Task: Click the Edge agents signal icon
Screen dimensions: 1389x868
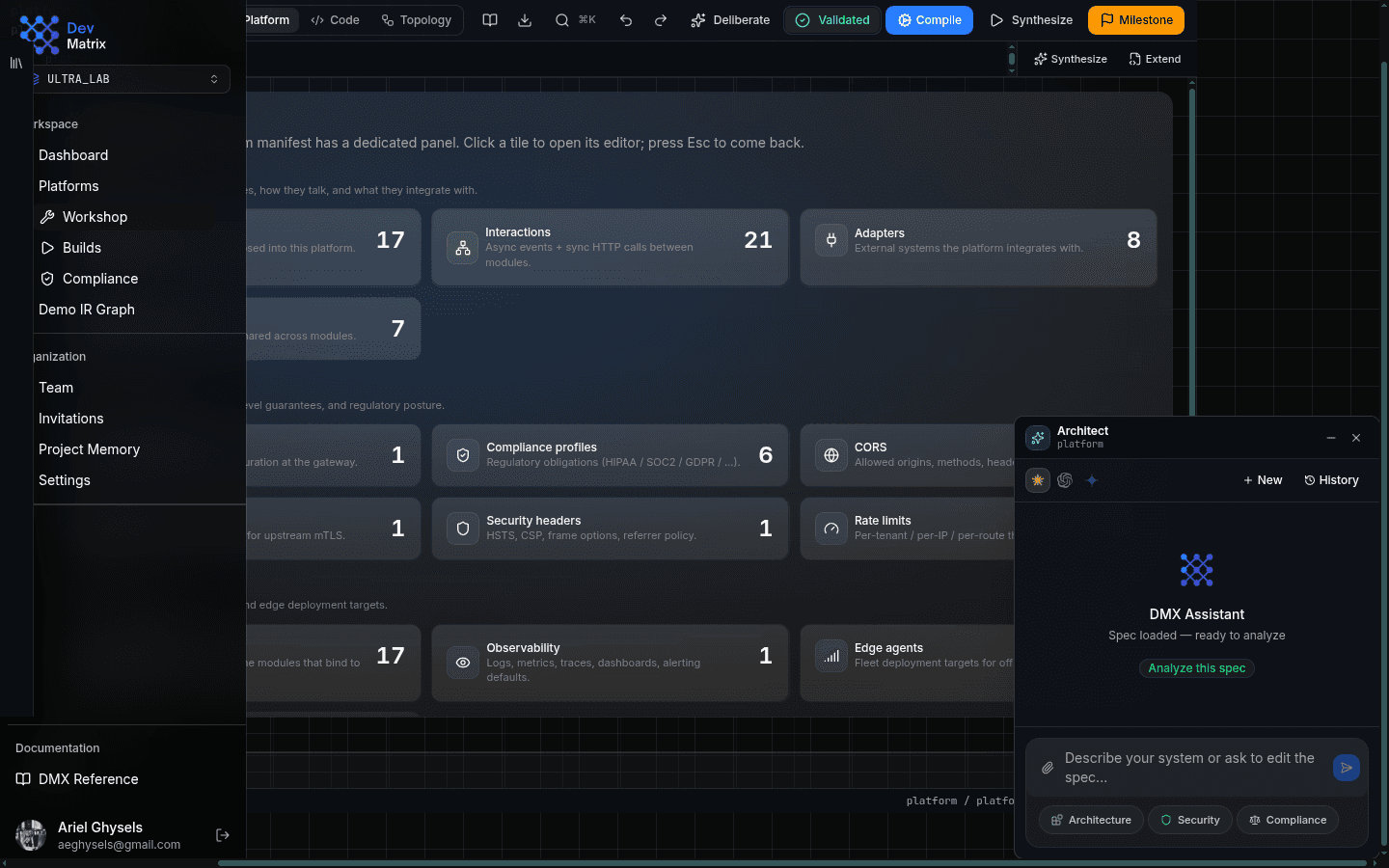Action: pos(831,656)
